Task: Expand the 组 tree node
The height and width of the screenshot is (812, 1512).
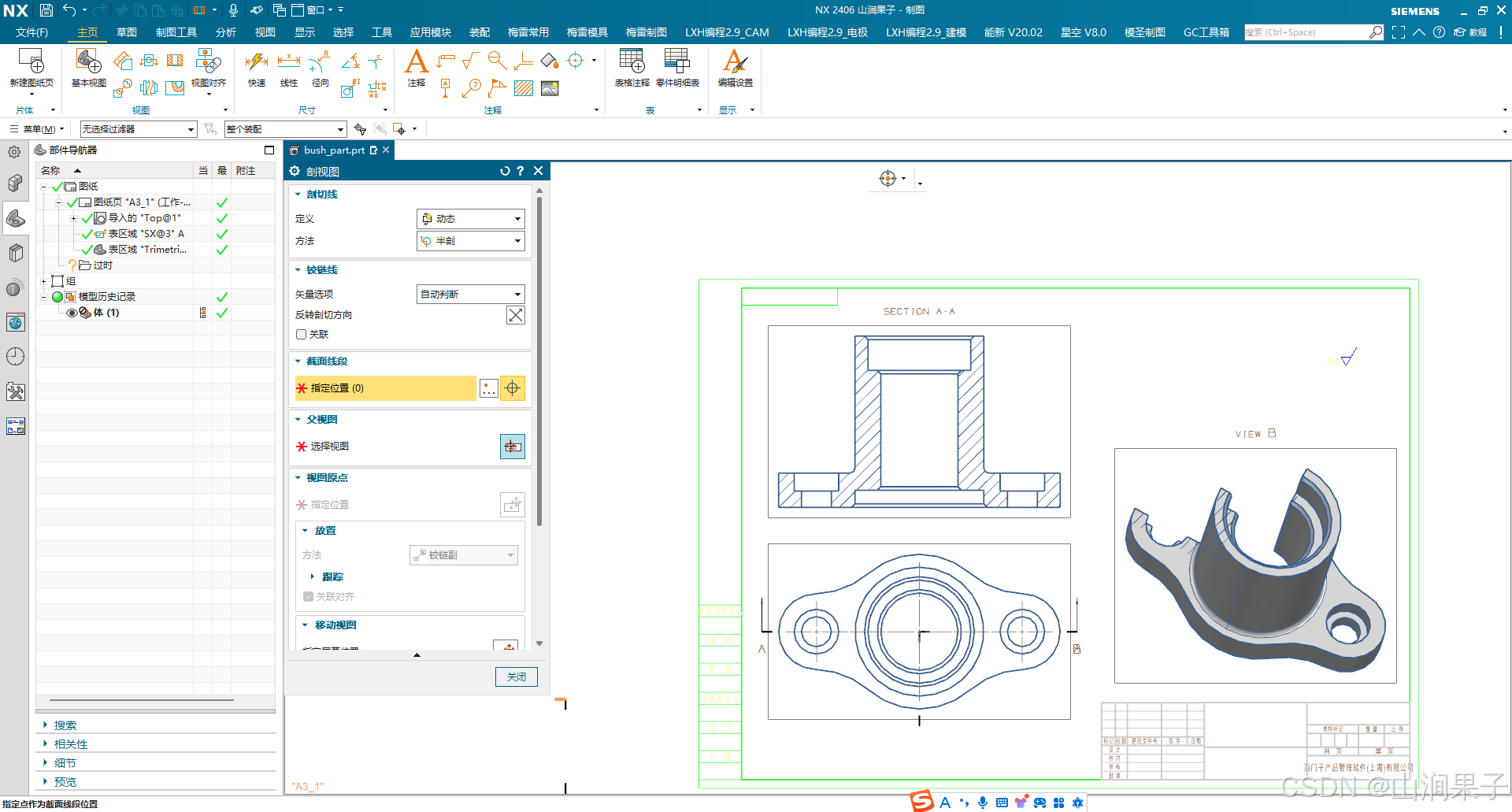Action: [x=44, y=281]
